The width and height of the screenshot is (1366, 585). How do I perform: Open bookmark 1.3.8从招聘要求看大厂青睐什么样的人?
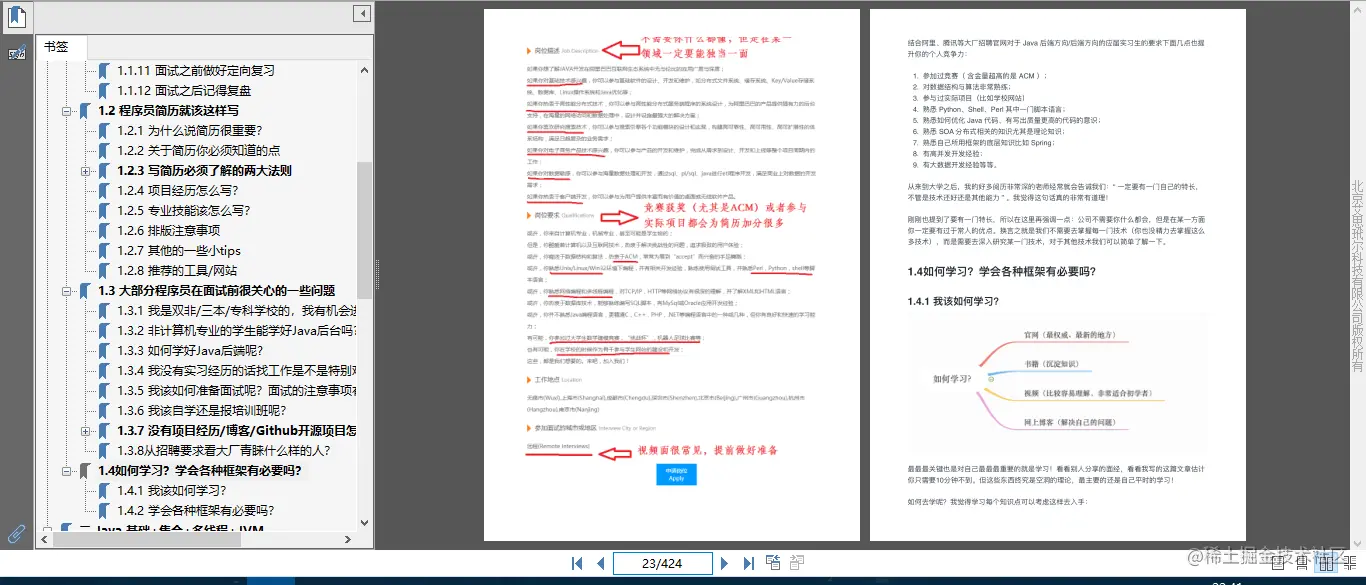coord(224,451)
